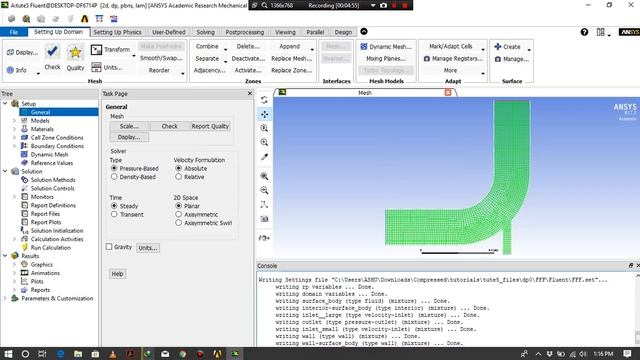Expand the Materials tree node
Viewport: 640px width, 360px height.
coord(14,129)
